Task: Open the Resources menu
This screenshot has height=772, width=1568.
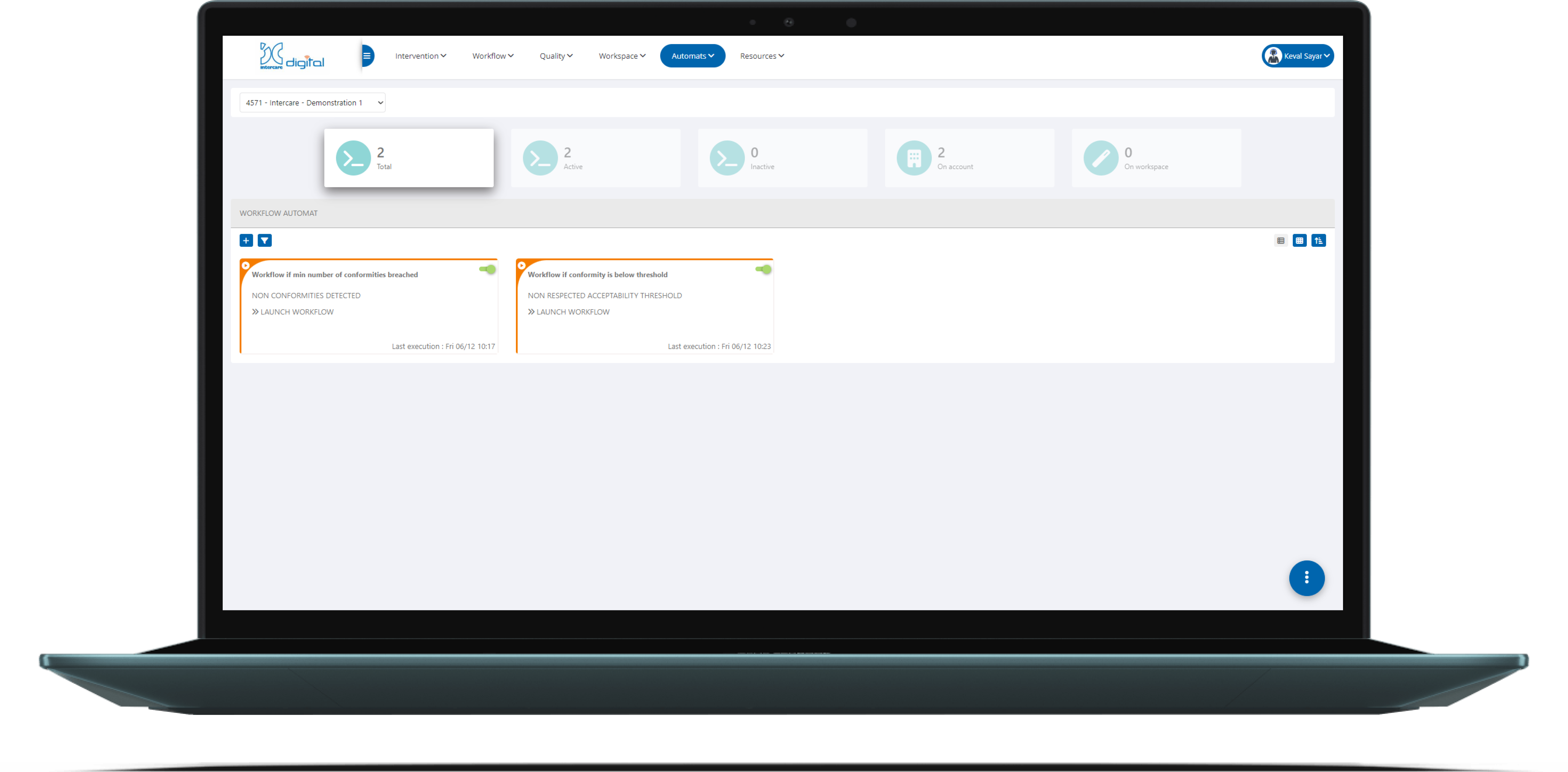Action: (x=762, y=56)
